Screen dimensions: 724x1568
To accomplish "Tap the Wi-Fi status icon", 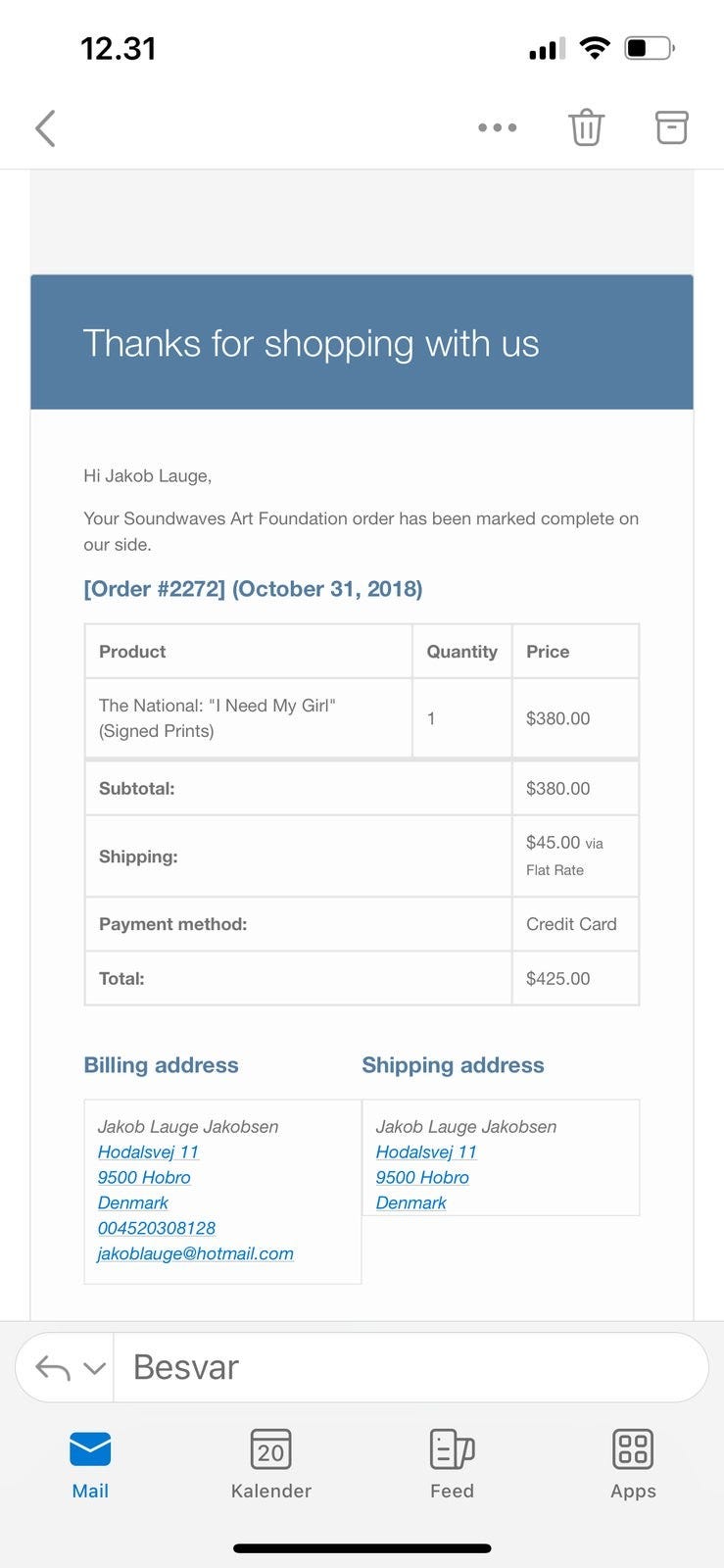I will (x=595, y=48).
